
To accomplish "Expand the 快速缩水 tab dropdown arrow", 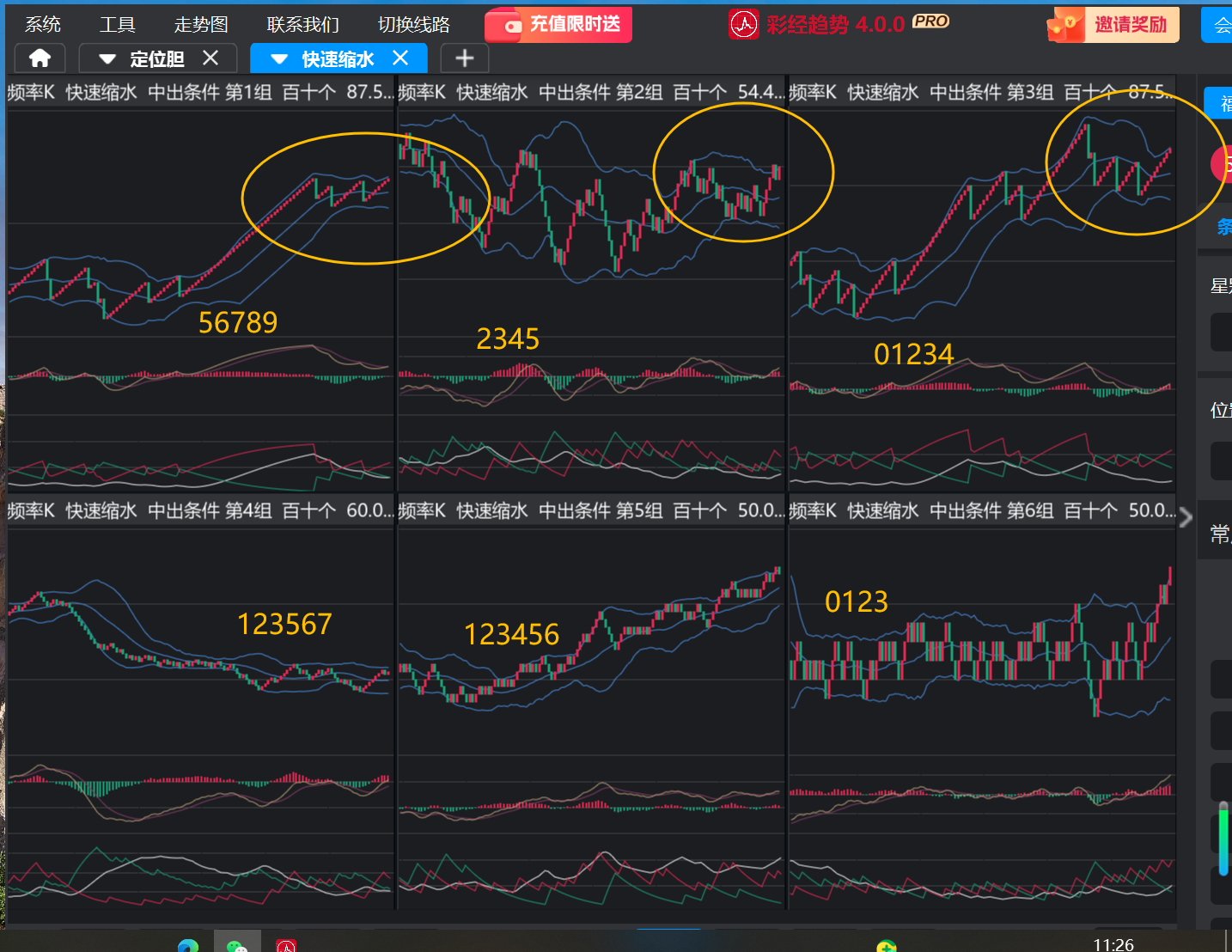I will click(279, 59).
